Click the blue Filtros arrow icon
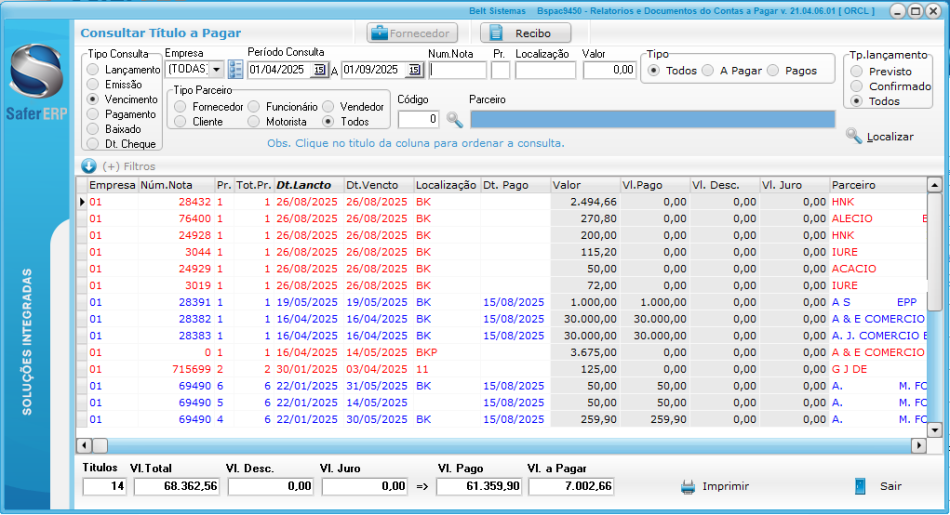 point(88,166)
